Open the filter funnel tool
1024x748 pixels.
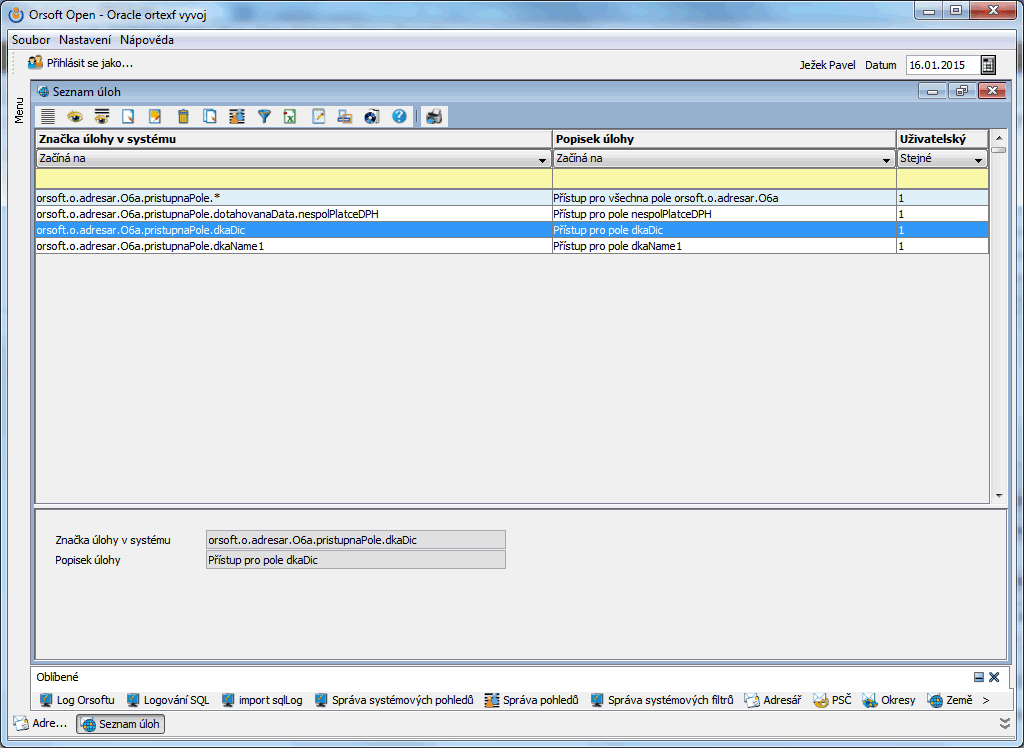[264, 117]
